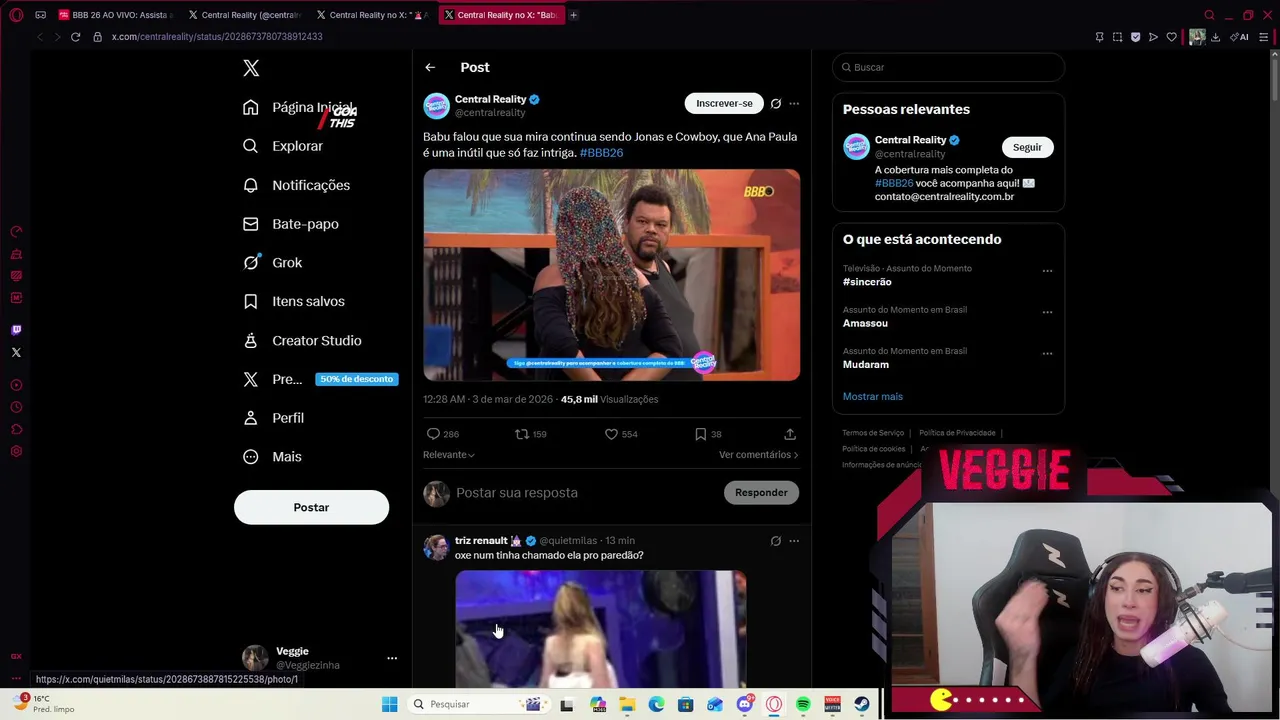Open Política de Privacidade link
Screen dimensions: 1280x720
[957, 433]
